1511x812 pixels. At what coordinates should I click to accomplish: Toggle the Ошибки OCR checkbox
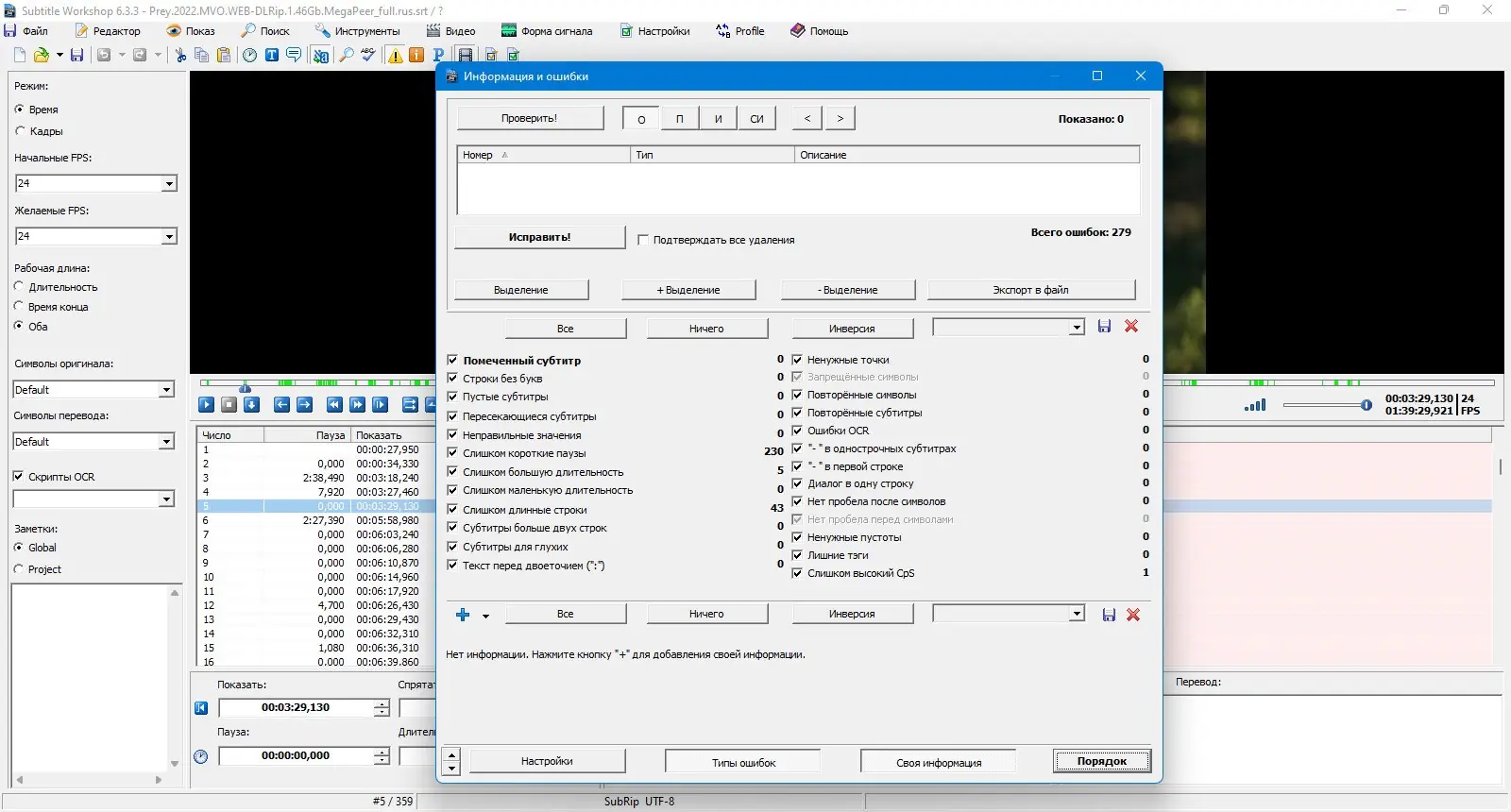(x=797, y=431)
